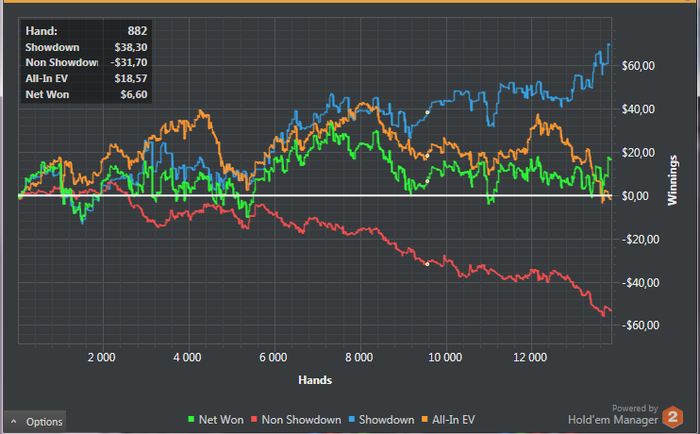Image resolution: width=700 pixels, height=434 pixels.
Task: Expand the Options panel chevron
Action: pyautogui.click(x=14, y=421)
